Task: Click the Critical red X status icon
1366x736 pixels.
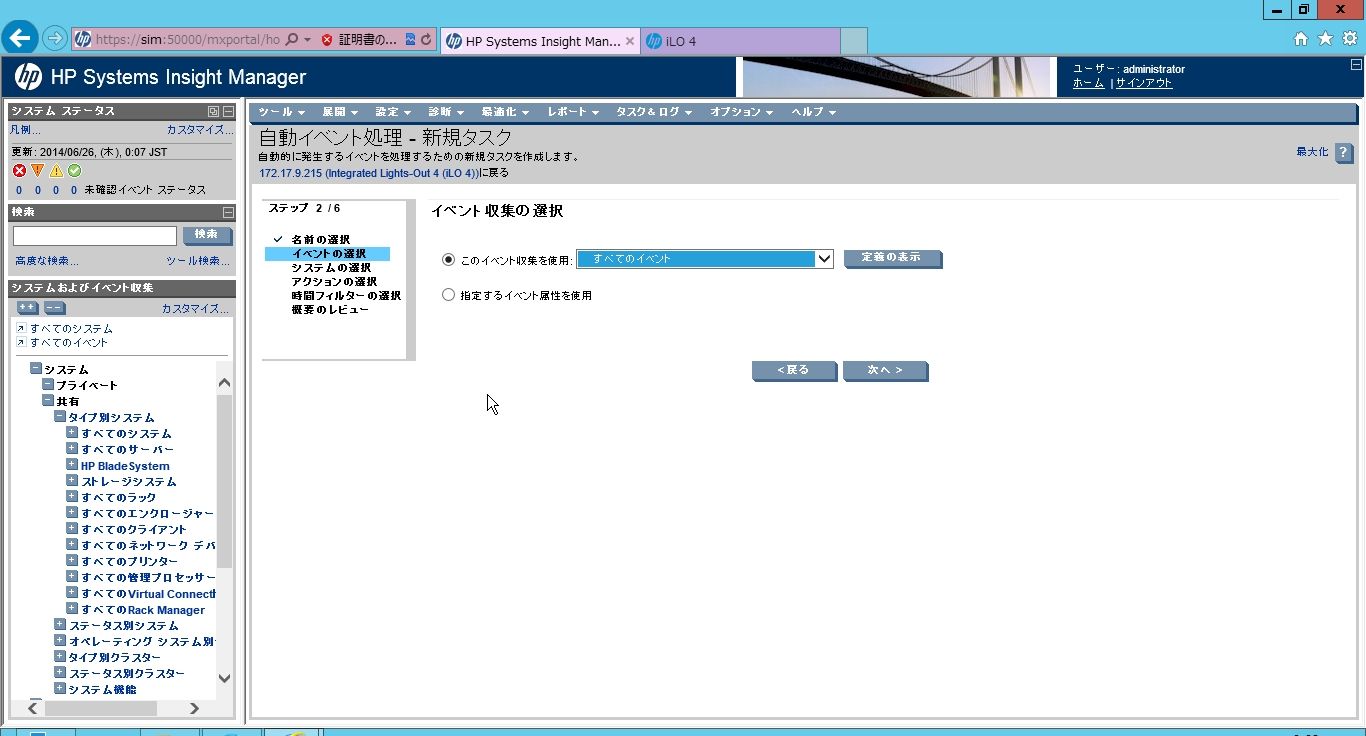Action: pyautogui.click(x=19, y=171)
